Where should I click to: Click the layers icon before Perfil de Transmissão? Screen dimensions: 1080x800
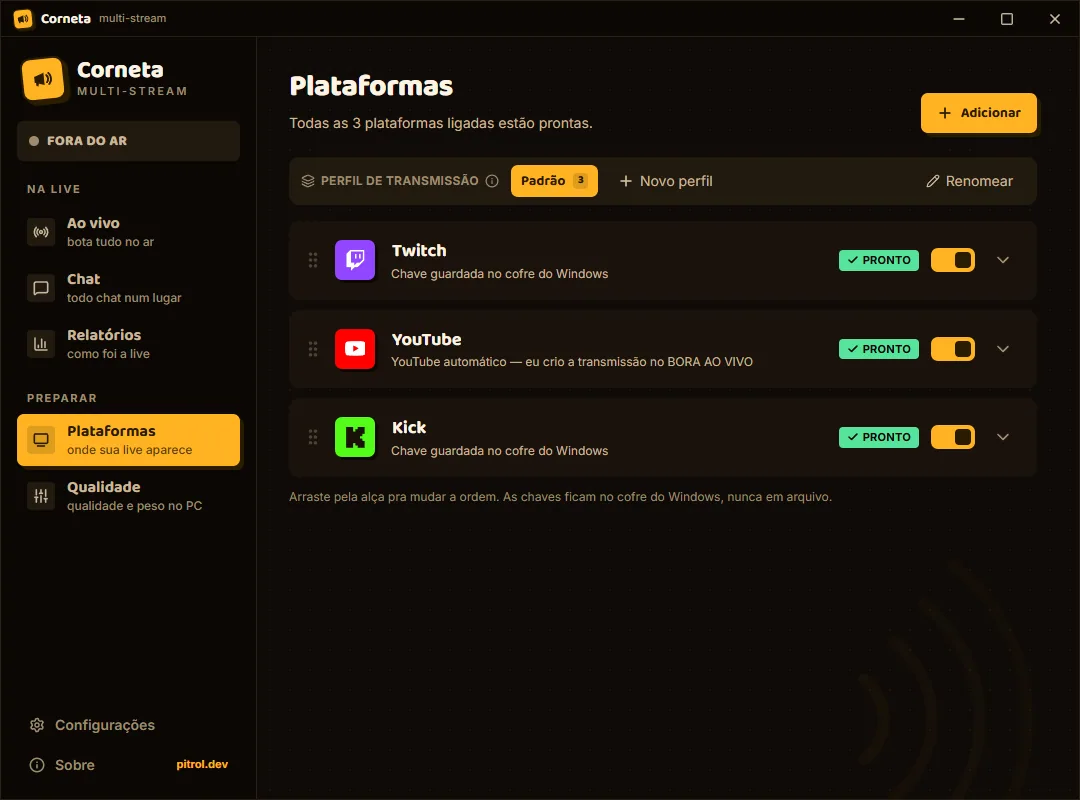tap(308, 181)
